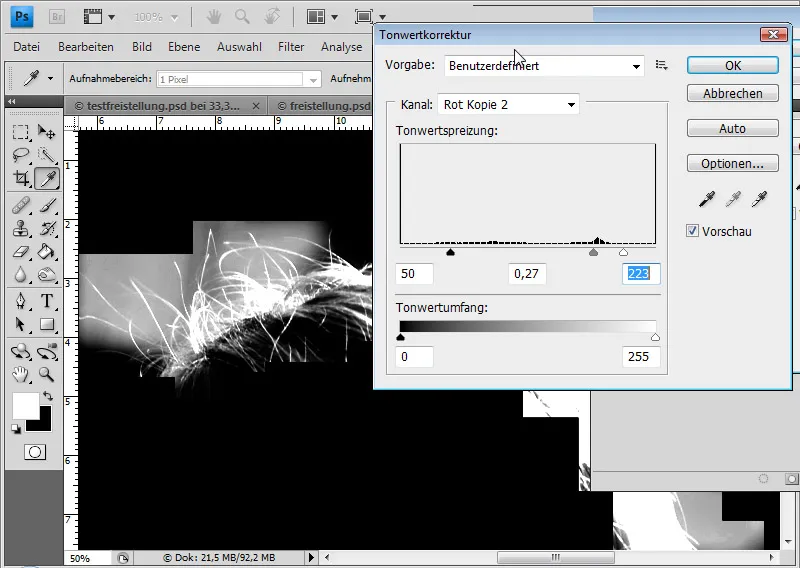Select the Crop tool

pyautogui.click(x=21, y=178)
